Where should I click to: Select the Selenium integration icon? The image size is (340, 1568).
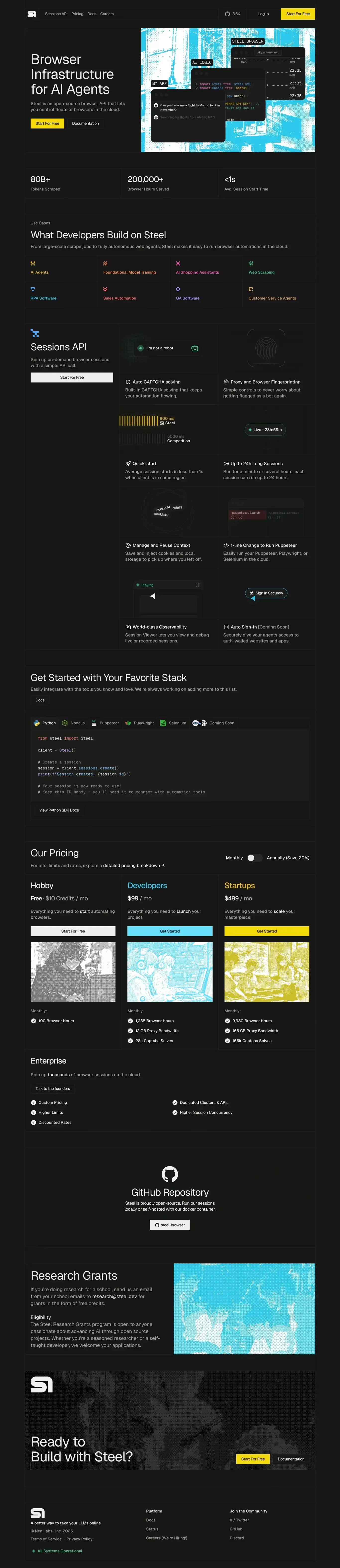pyautogui.click(x=163, y=723)
